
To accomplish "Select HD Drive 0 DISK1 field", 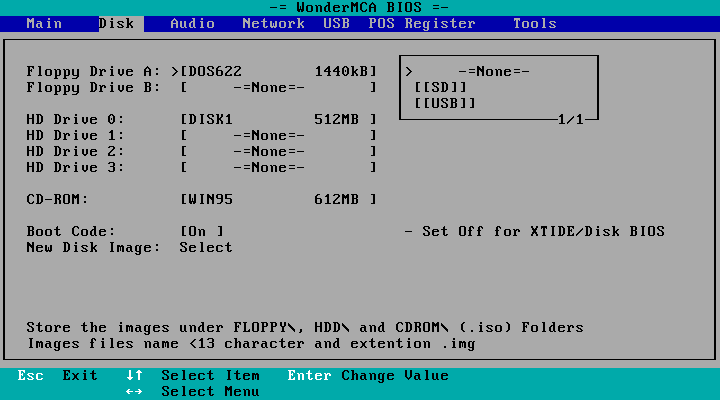I will [x=278, y=119].
